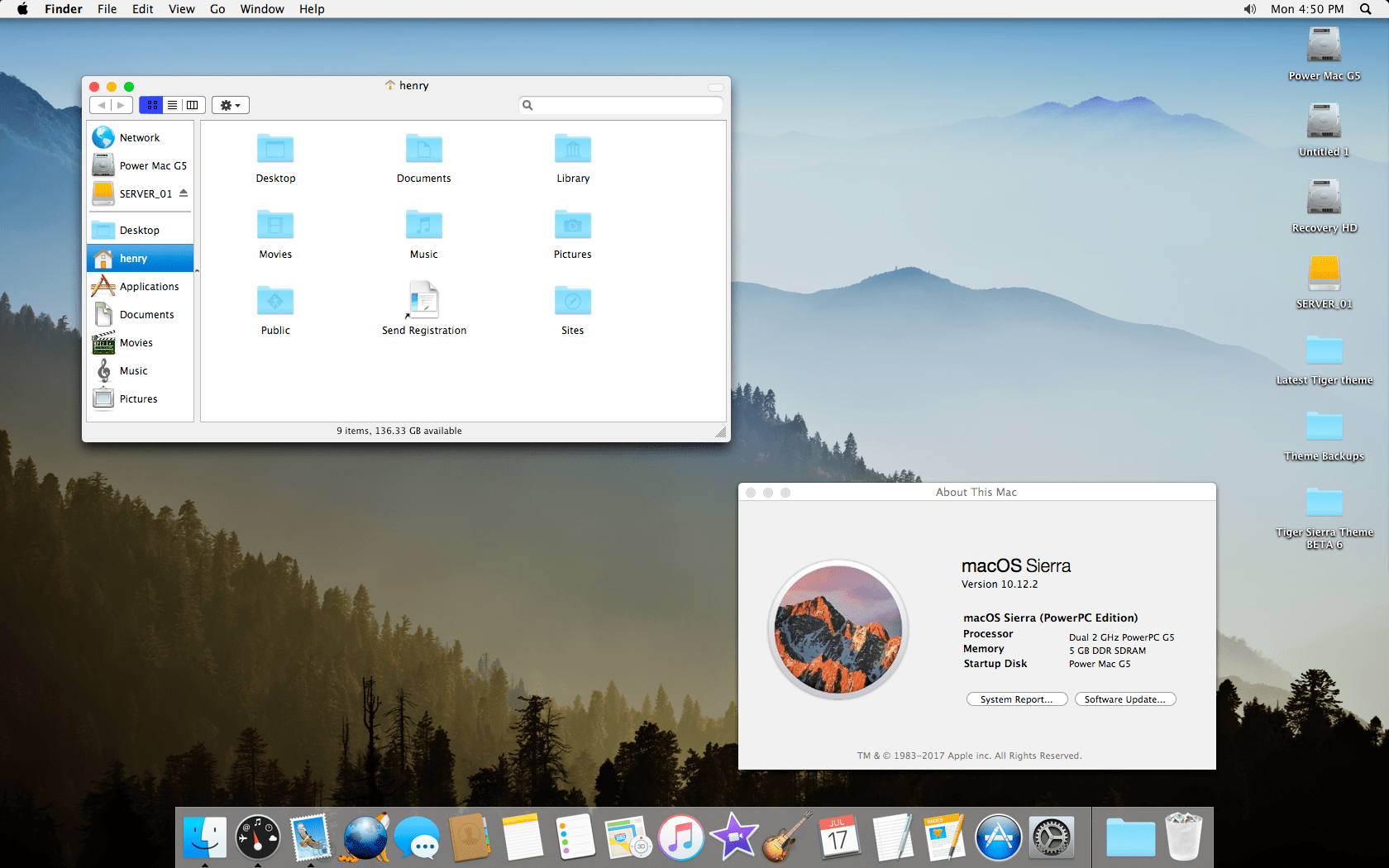Eject the SERVER_01 volume in the sidebar
Screen dimensions: 1389x868
pyautogui.click(x=183, y=193)
